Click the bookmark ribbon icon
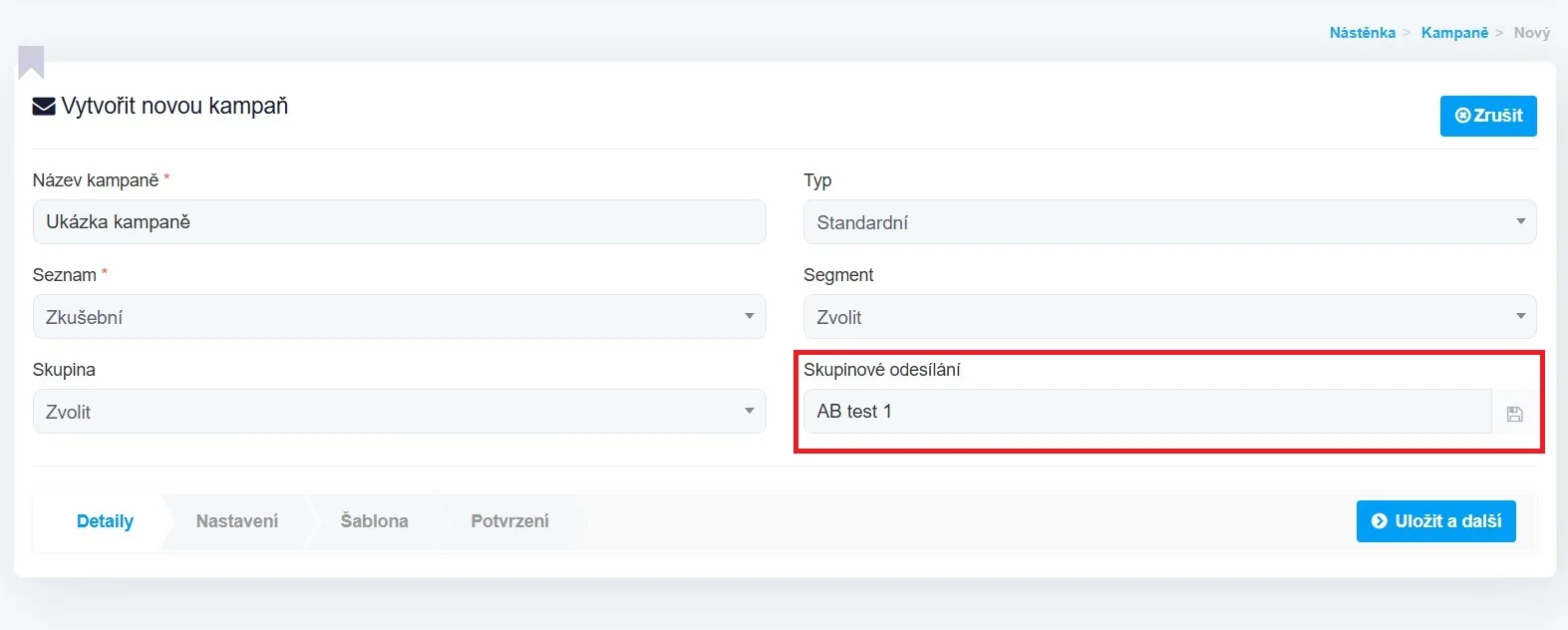The width and height of the screenshot is (1568, 630). pos(31,62)
